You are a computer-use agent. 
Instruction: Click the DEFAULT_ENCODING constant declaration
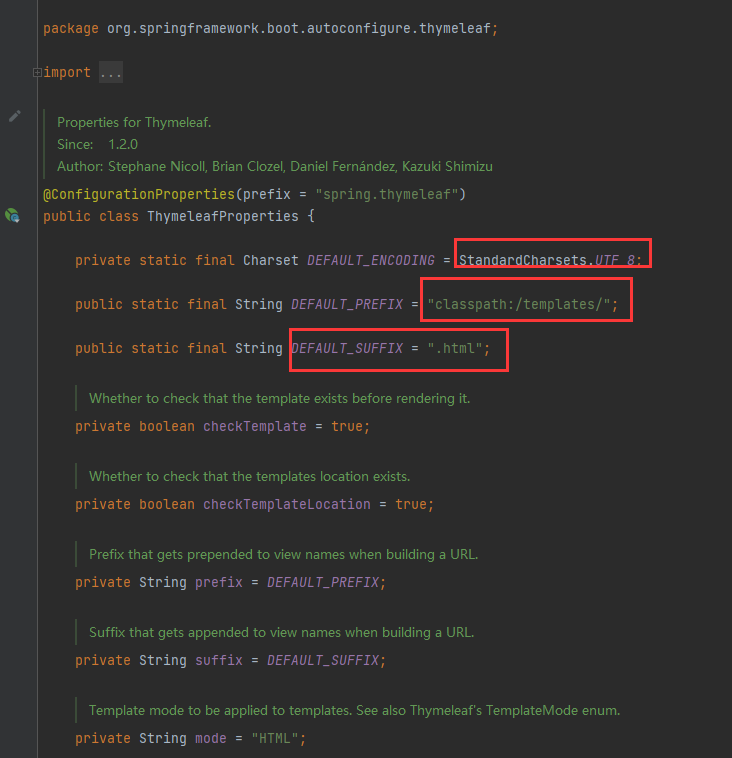coord(371,261)
